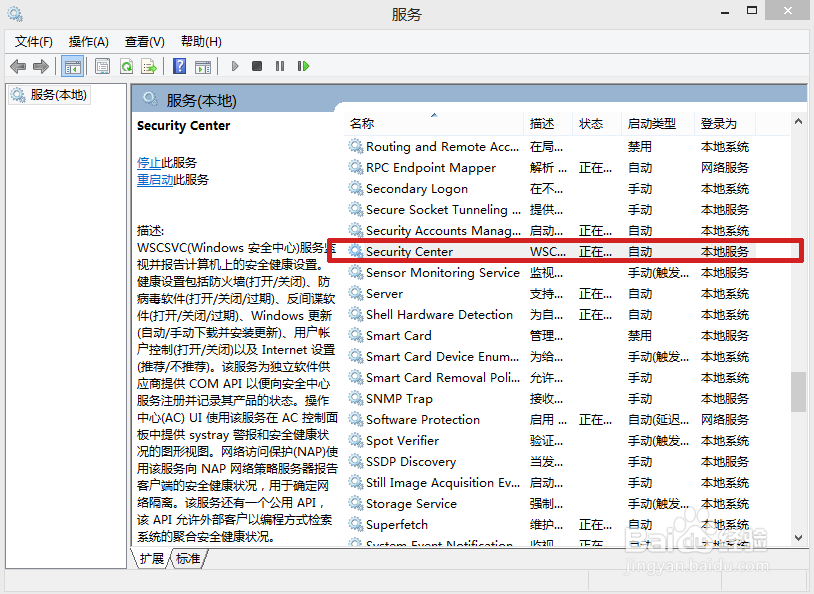Click the scrollbar down arrow

pos(798,539)
